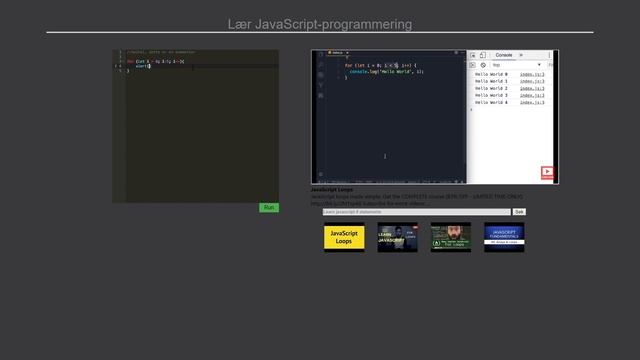The image size is (640, 360).
Task: Click the 'JavaScript Loops' video title text
Action: point(332,190)
